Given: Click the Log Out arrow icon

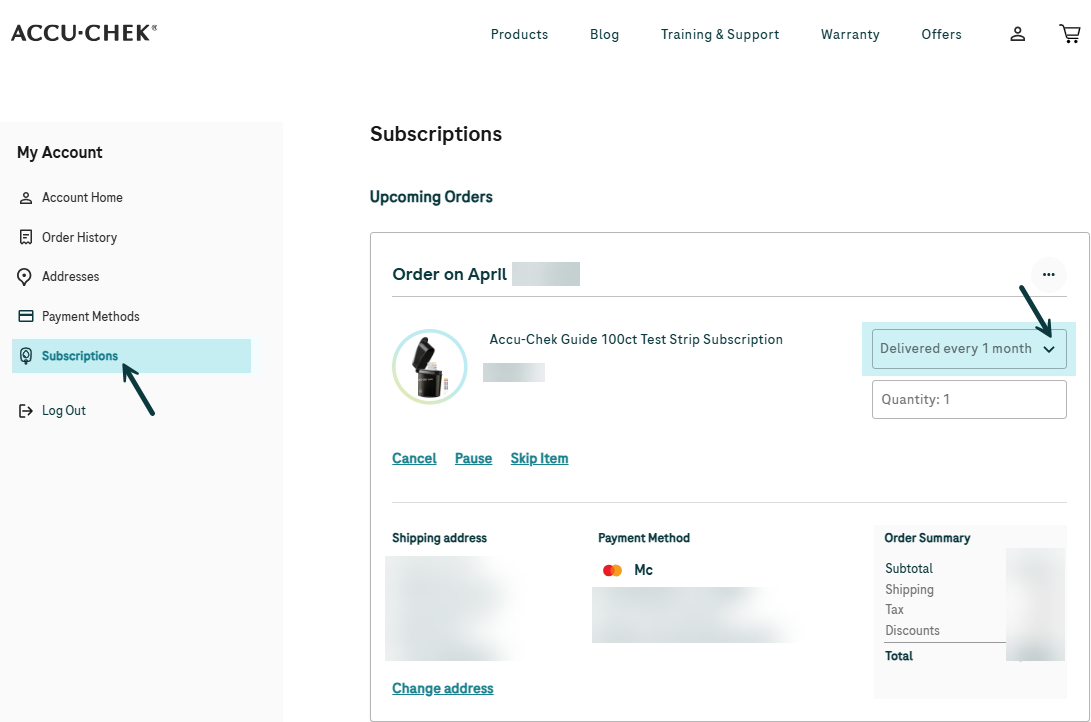Looking at the screenshot, I should click(26, 411).
